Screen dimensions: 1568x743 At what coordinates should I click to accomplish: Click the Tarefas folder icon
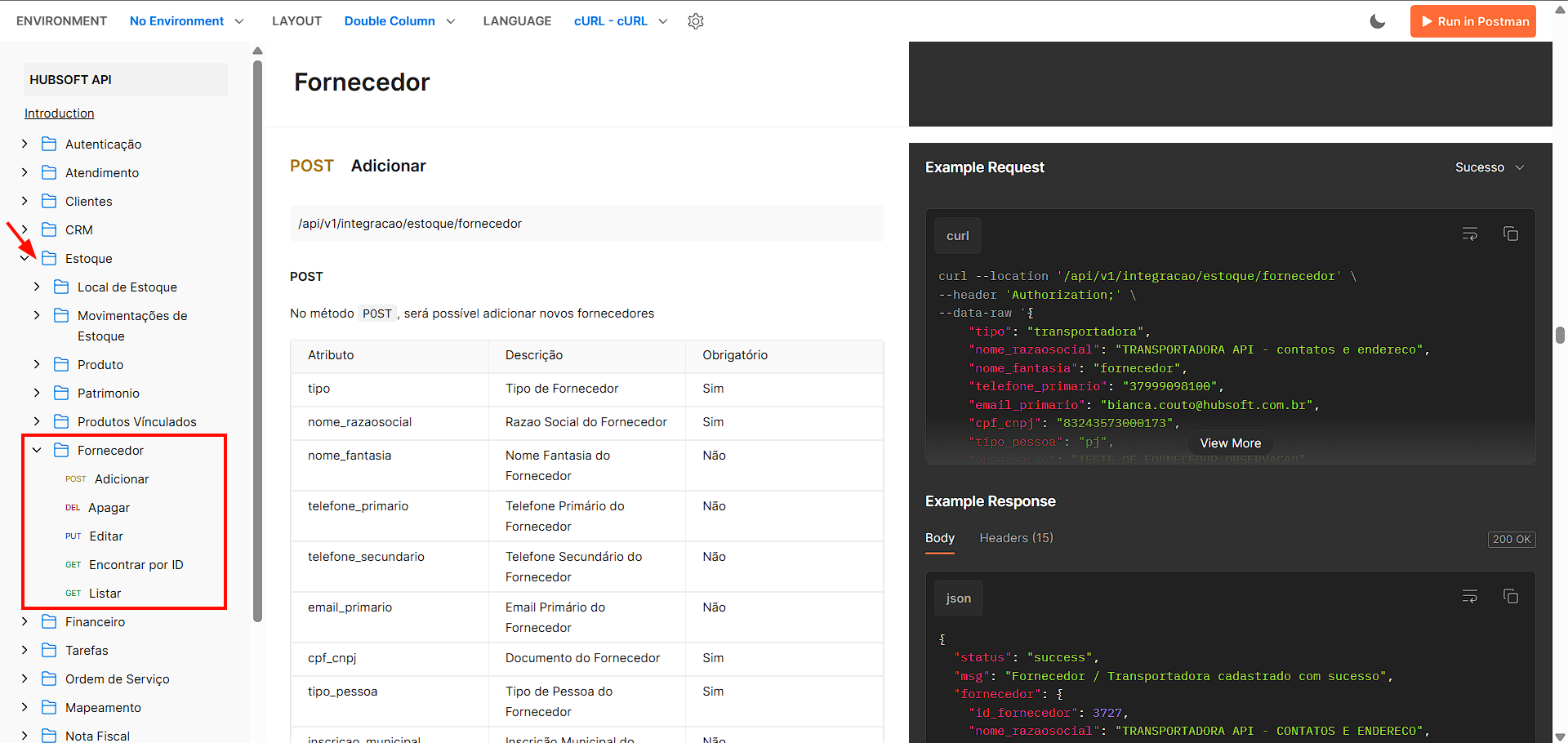[x=49, y=650]
